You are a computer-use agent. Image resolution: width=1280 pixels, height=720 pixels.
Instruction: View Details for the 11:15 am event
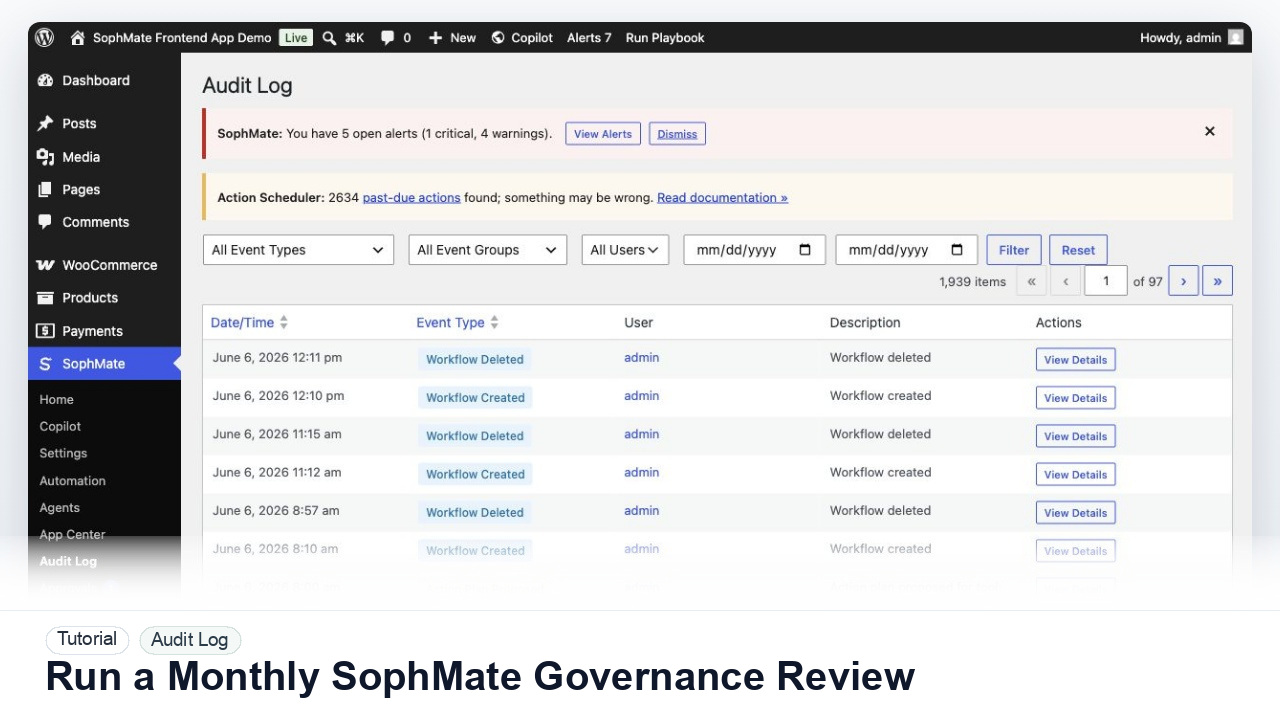[1075, 436]
